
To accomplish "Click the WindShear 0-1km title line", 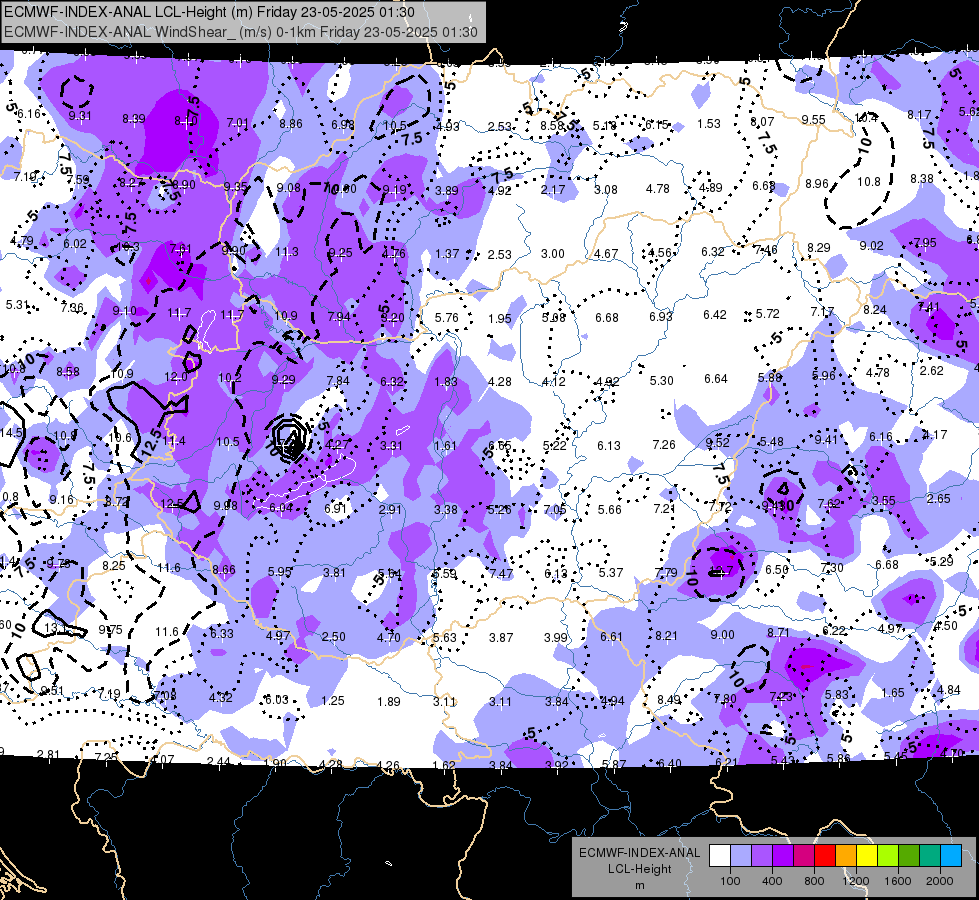I will point(240,32).
